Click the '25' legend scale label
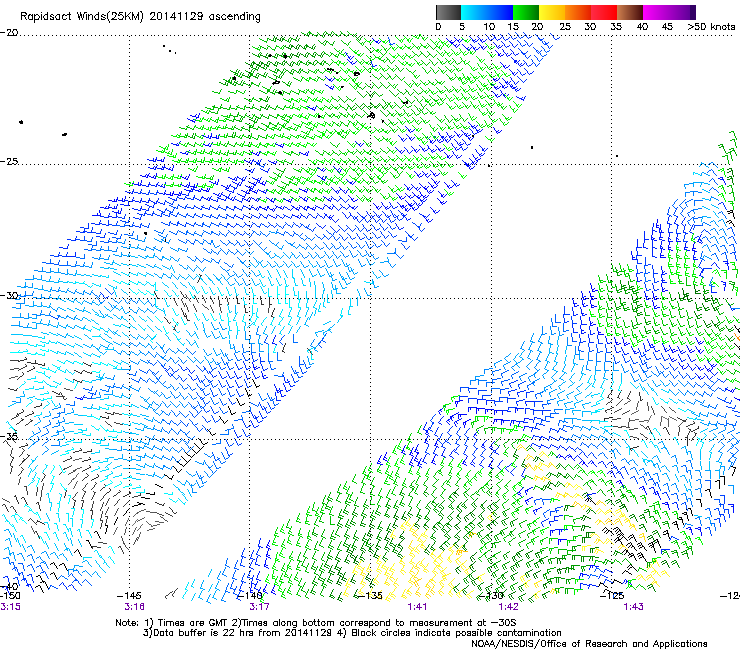Viewport: 740px width, 650px height. coord(565,26)
